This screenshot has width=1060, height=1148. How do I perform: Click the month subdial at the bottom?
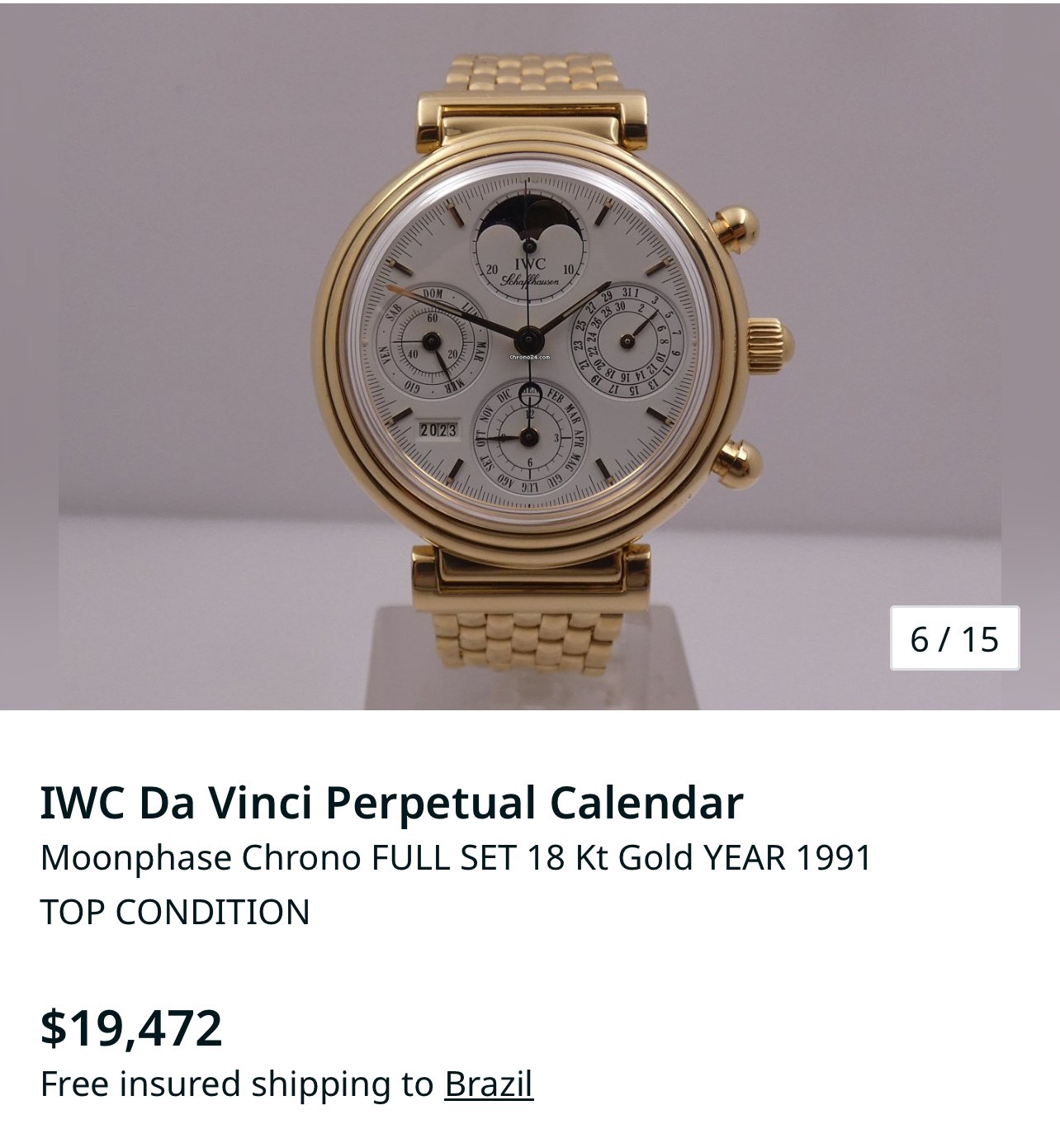[x=529, y=436]
